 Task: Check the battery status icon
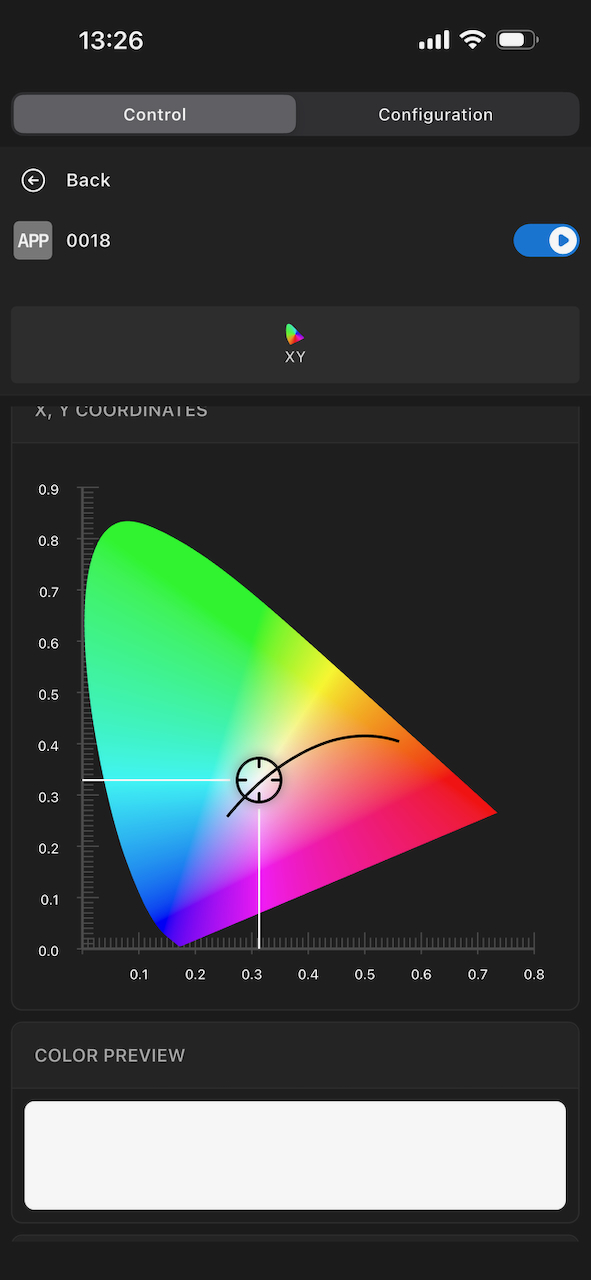(517, 40)
